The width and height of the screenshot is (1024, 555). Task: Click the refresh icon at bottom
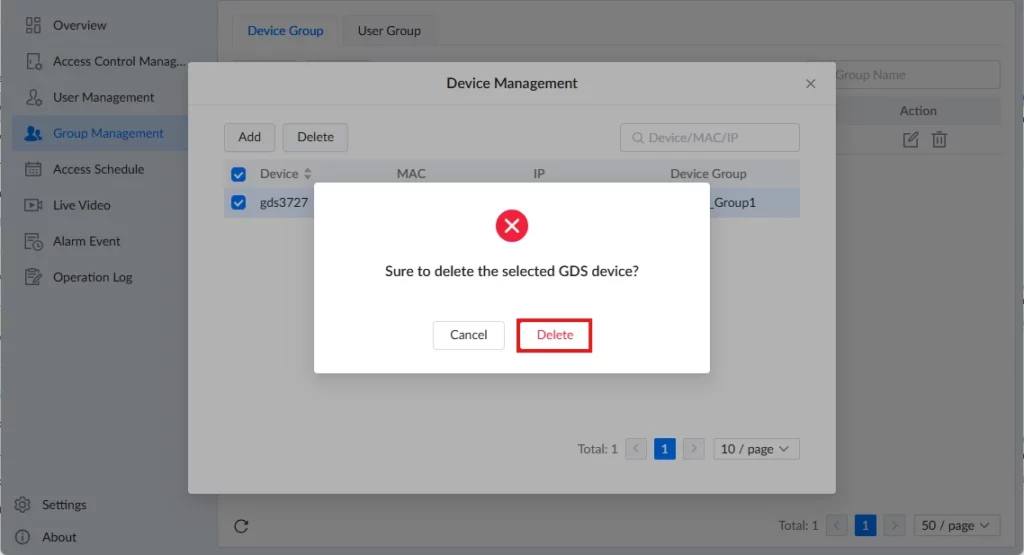(x=241, y=526)
